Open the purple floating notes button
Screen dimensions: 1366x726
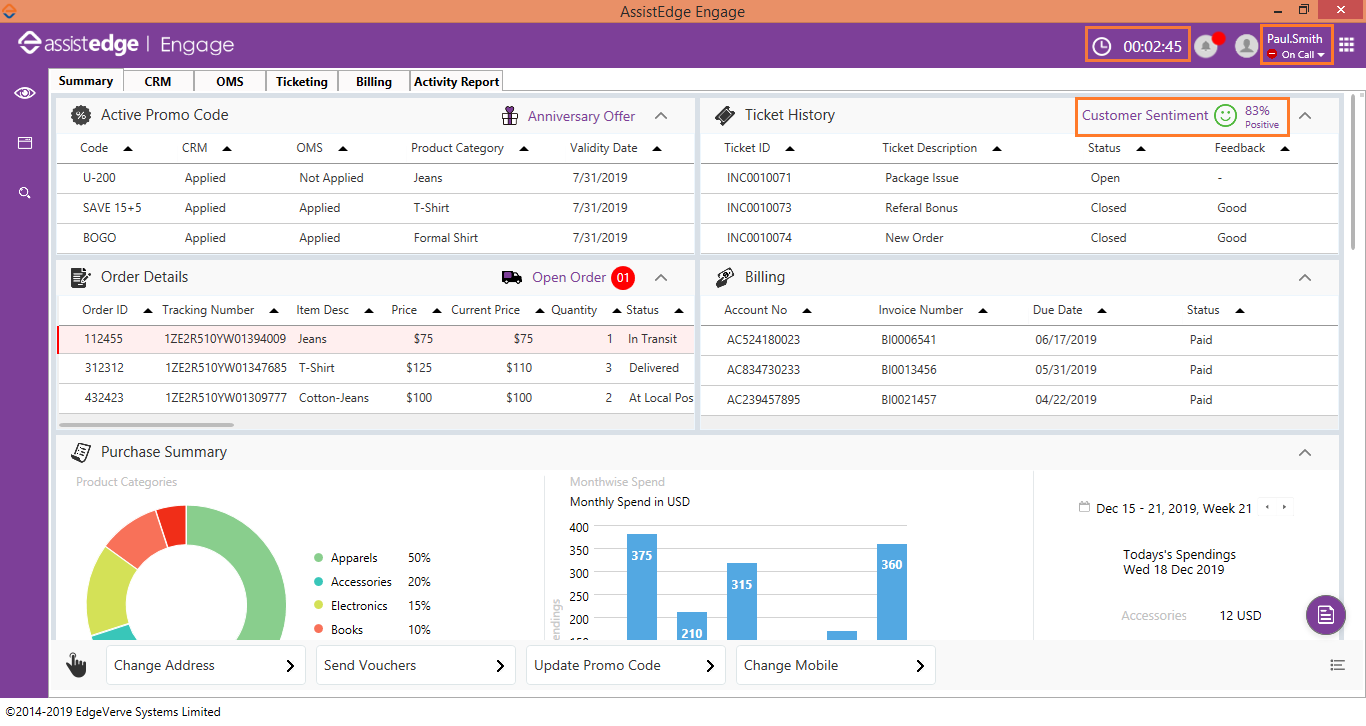click(x=1326, y=614)
